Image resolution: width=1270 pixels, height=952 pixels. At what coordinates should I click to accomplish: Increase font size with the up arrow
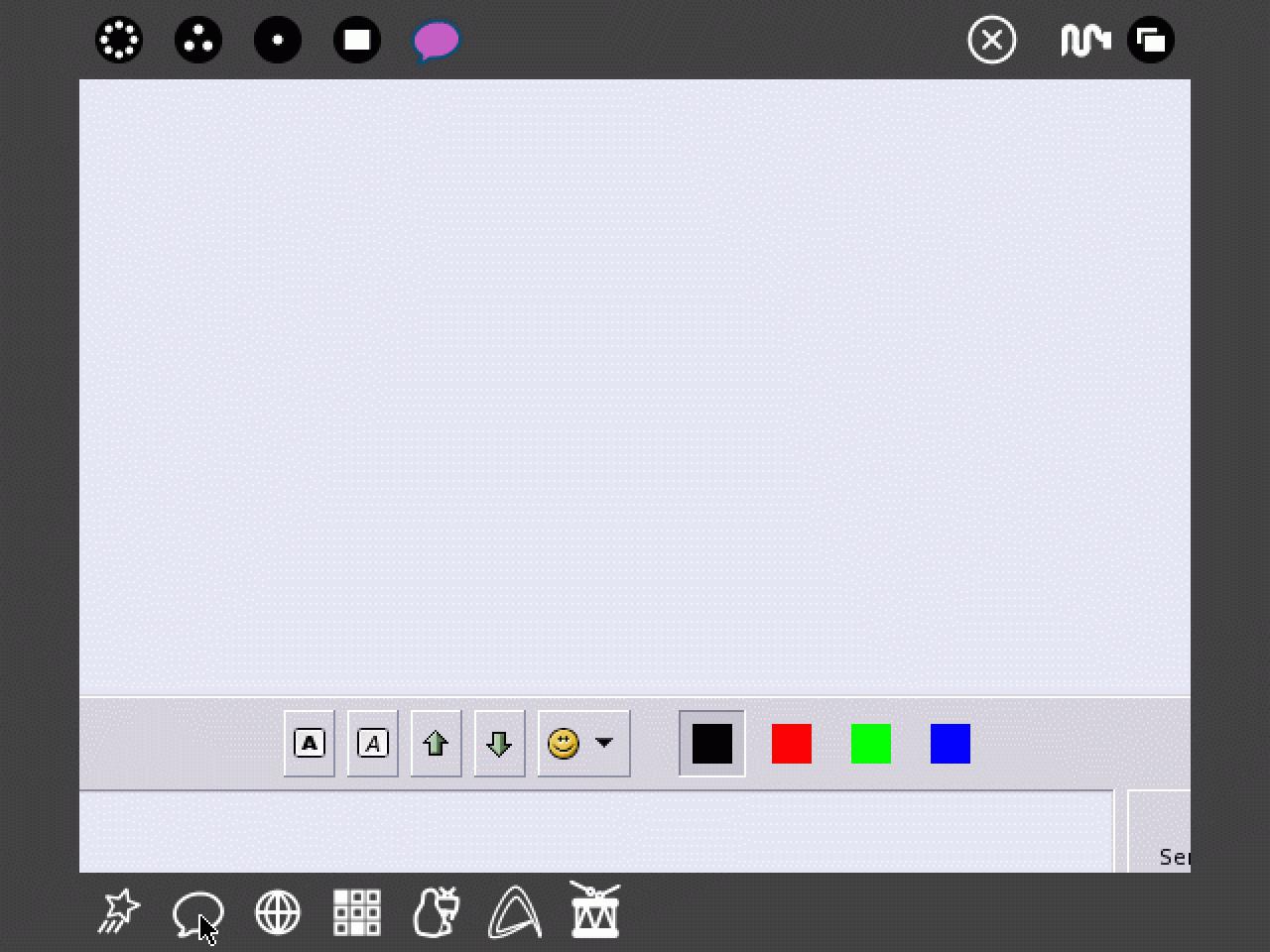(437, 744)
